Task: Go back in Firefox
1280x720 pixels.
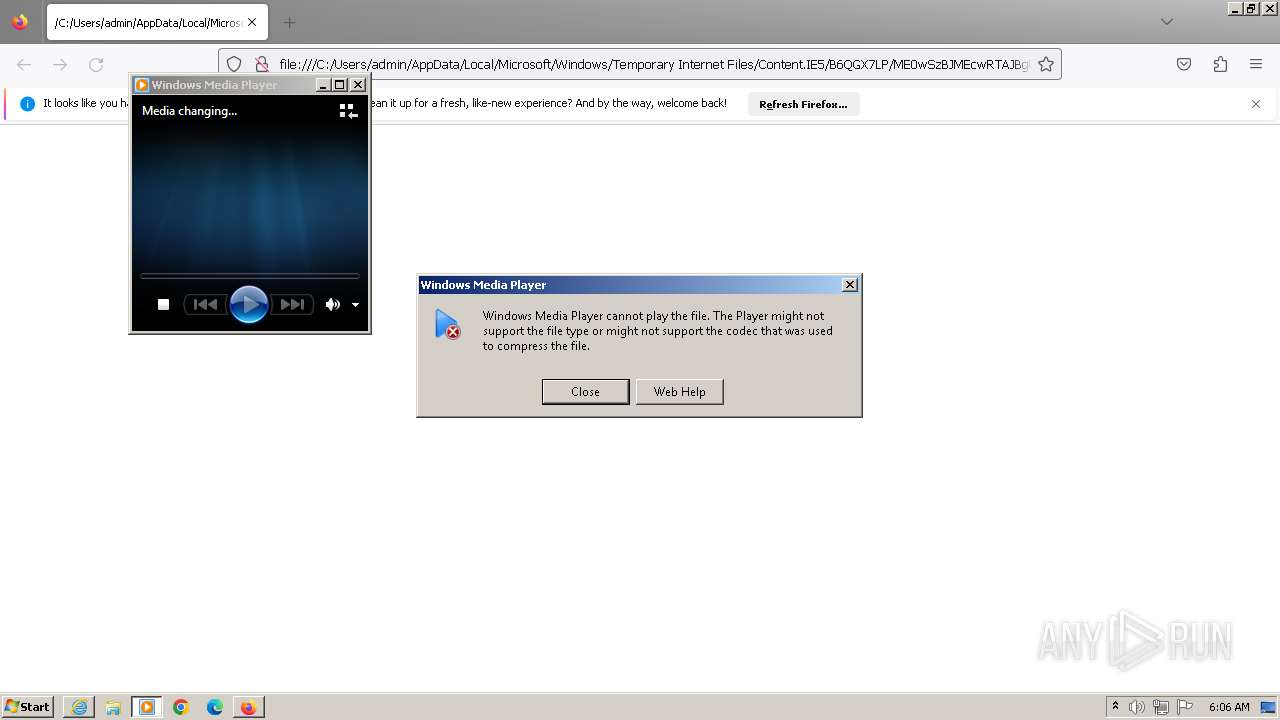Action: 24,64
